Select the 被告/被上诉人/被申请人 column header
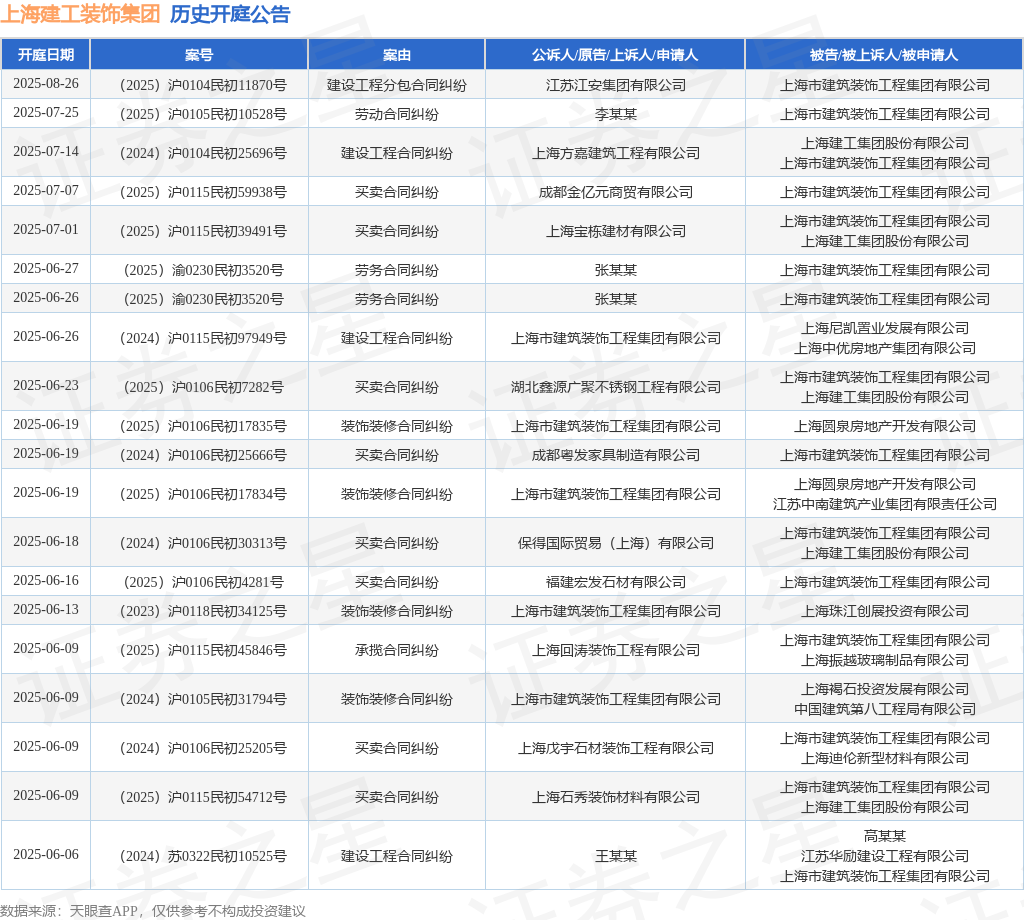 tap(884, 55)
